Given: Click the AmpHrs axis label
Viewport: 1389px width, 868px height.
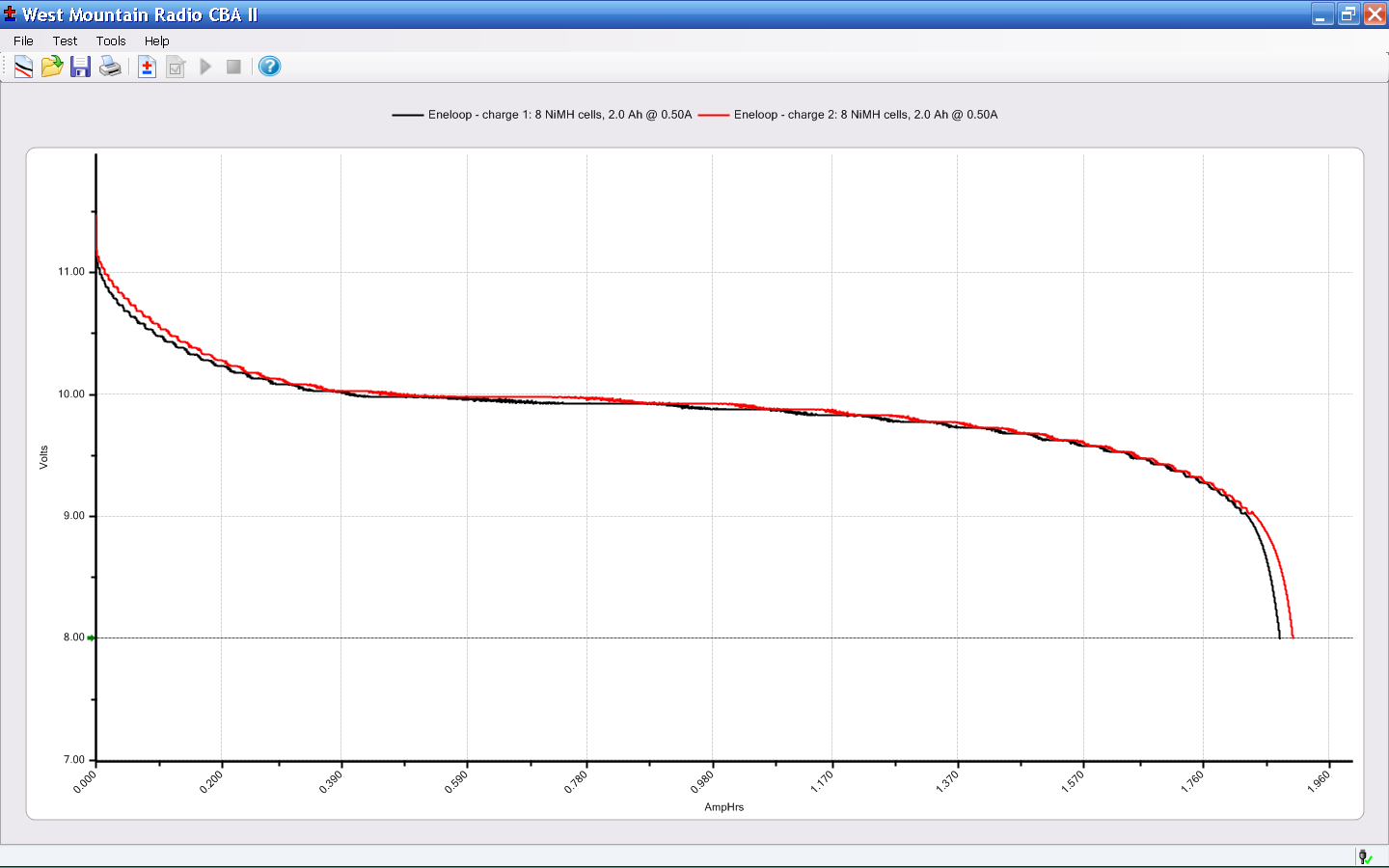Looking at the screenshot, I should pyautogui.click(x=723, y=807).
